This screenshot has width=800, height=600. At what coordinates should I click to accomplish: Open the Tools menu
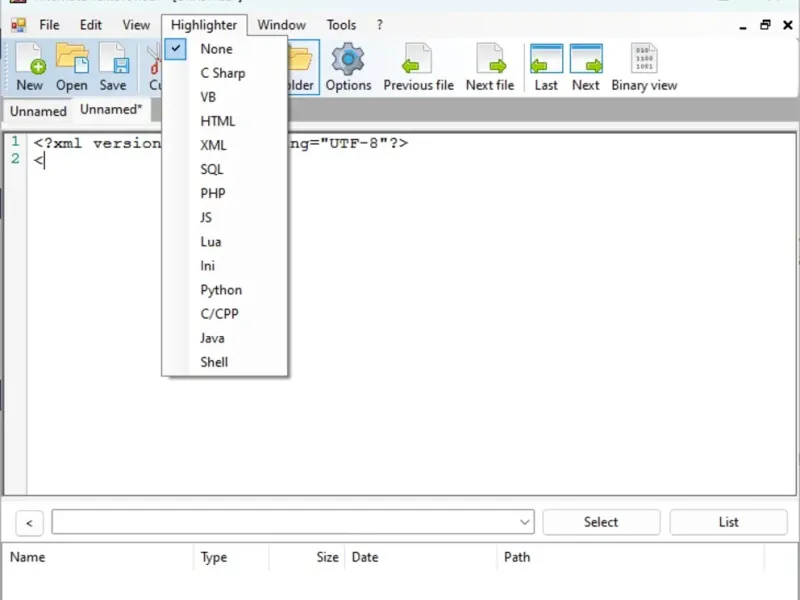point(341,24)
